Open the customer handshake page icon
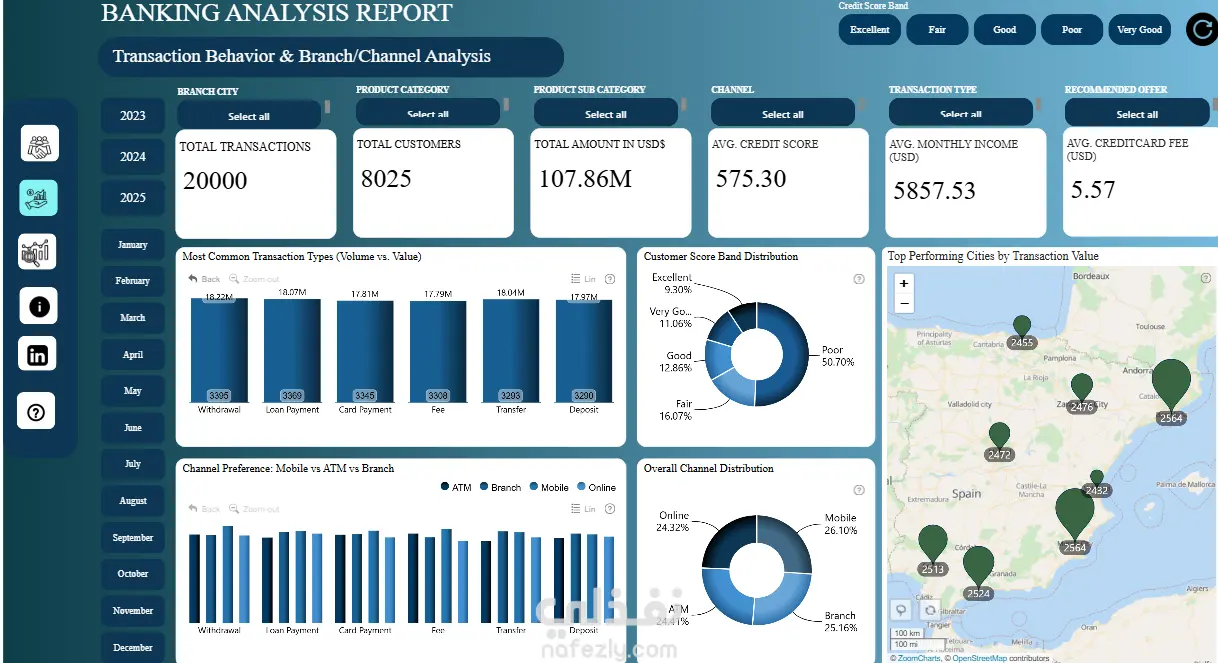Viewport: 1218px width, 663px height. coord(40,143)
